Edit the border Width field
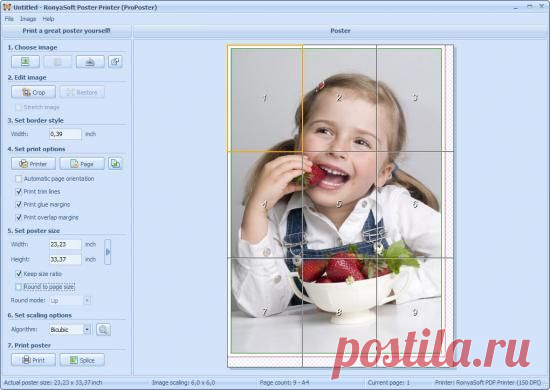This screenshot has height=390, width=550. click(x=65, y=134)
